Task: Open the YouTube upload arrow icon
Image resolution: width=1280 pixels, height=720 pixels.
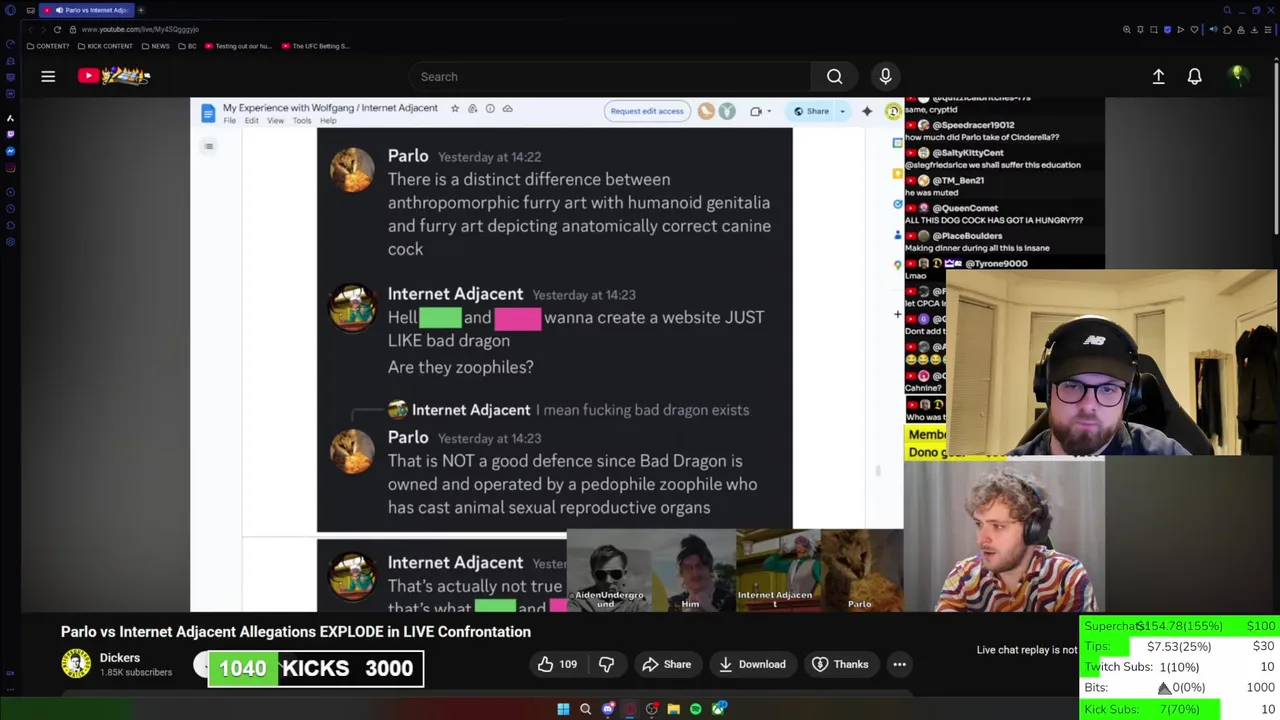Action: click(1158, 76)
